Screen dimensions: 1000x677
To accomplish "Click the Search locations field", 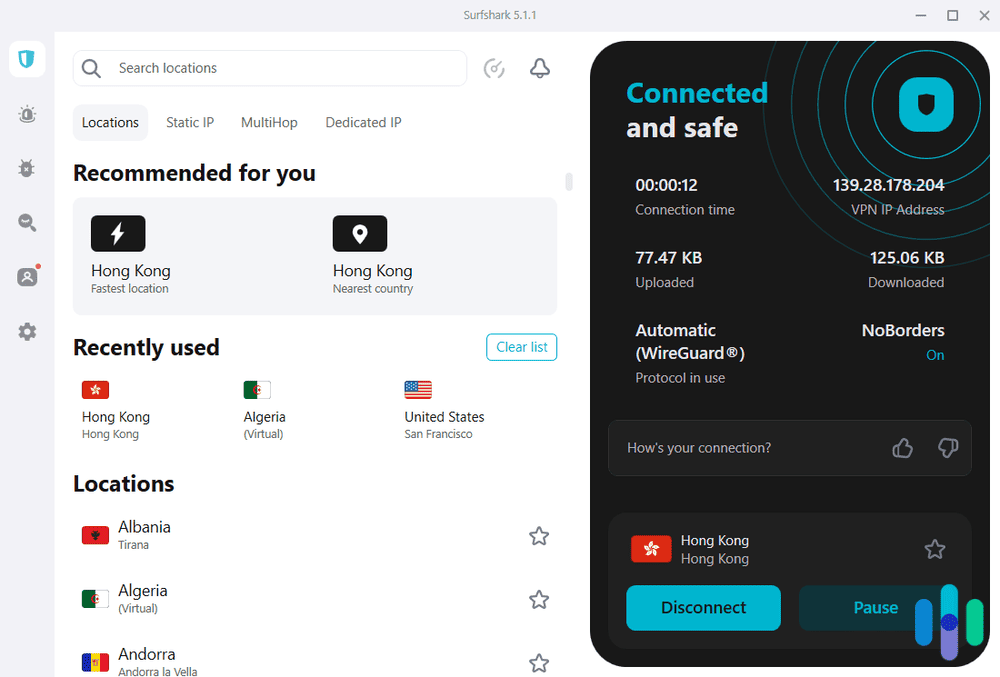I will point(270,68).
